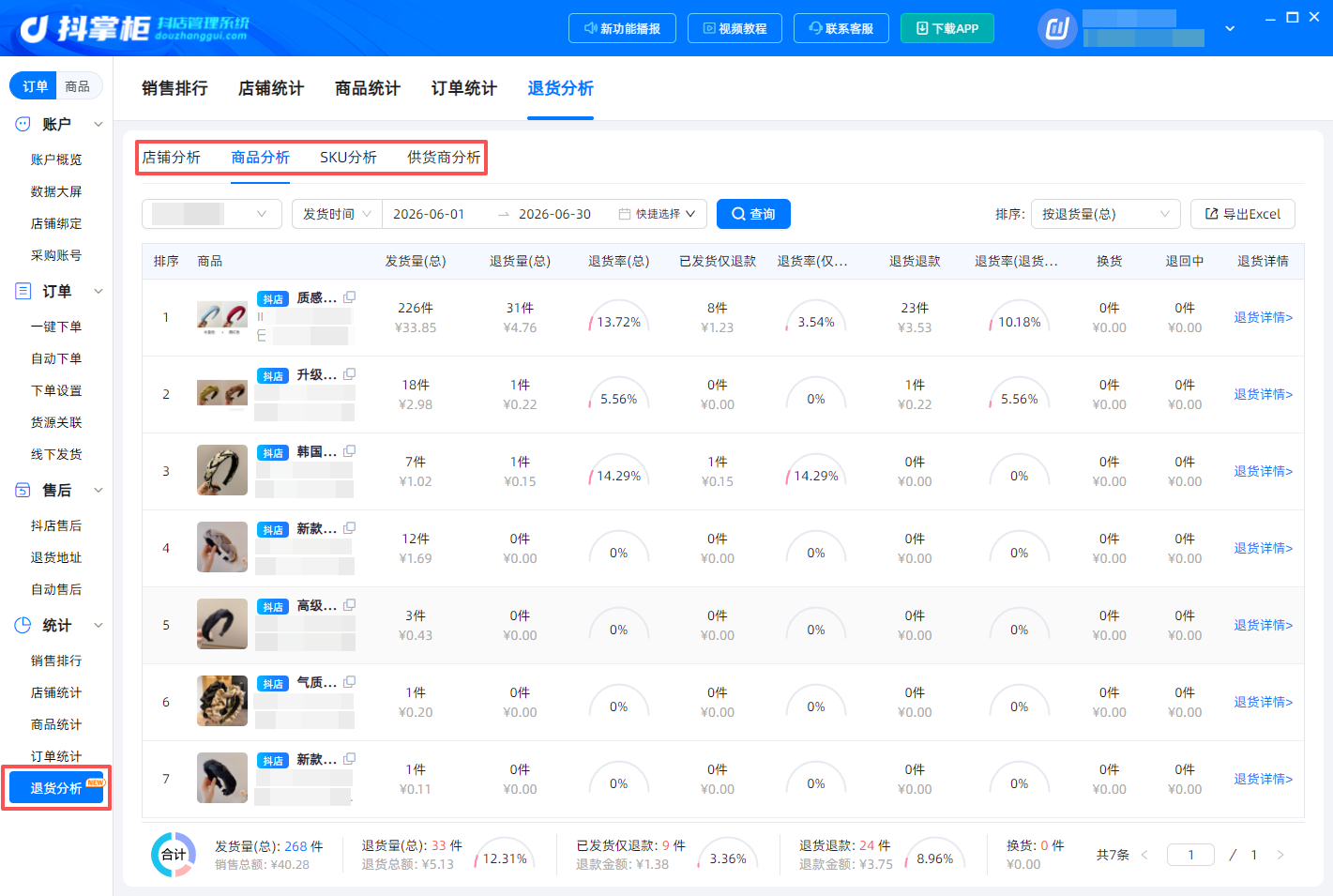Image resolution: width=1333 pixels, height=896 pixels.
Task: Switch to 店铺分析 sub-tab
Action: (172, 158)
